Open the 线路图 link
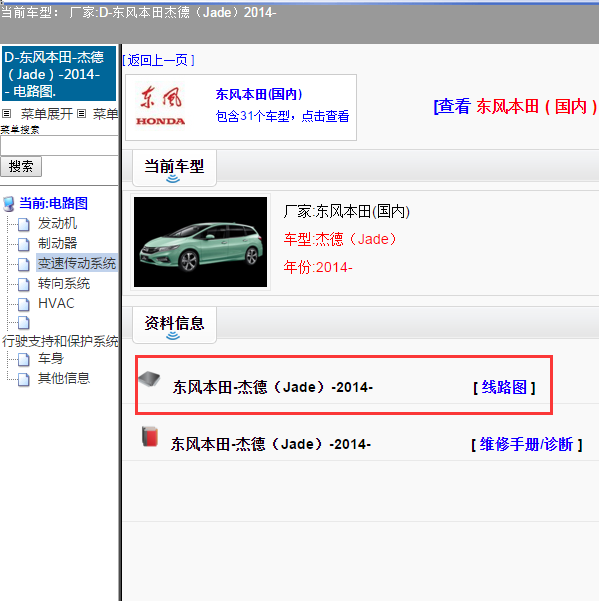The image size is (599, 601). (504, 387)
